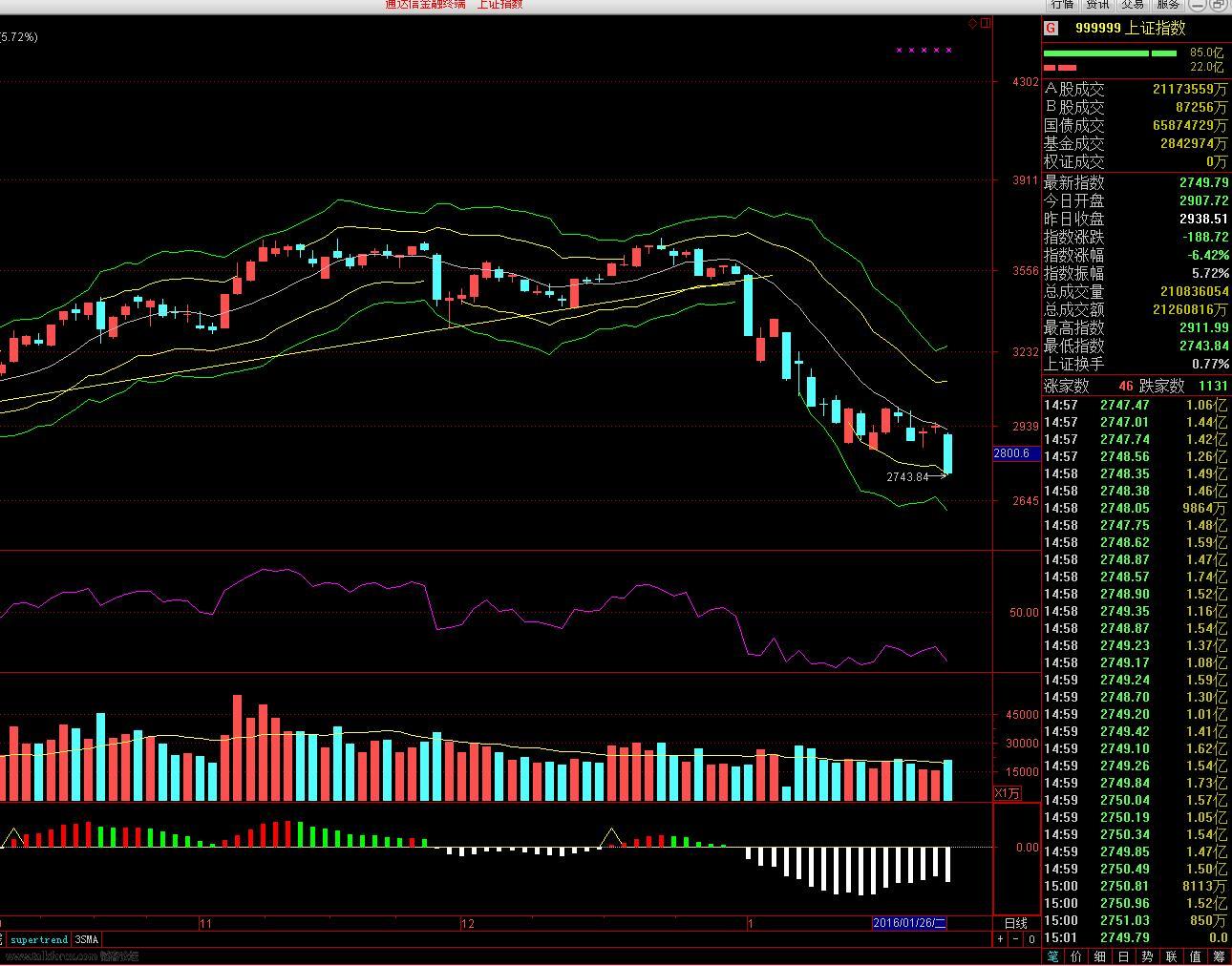Viewport: 1232px width, 966px height.
Task: Switch to 价 price tab
Action: pos(1076,956)
